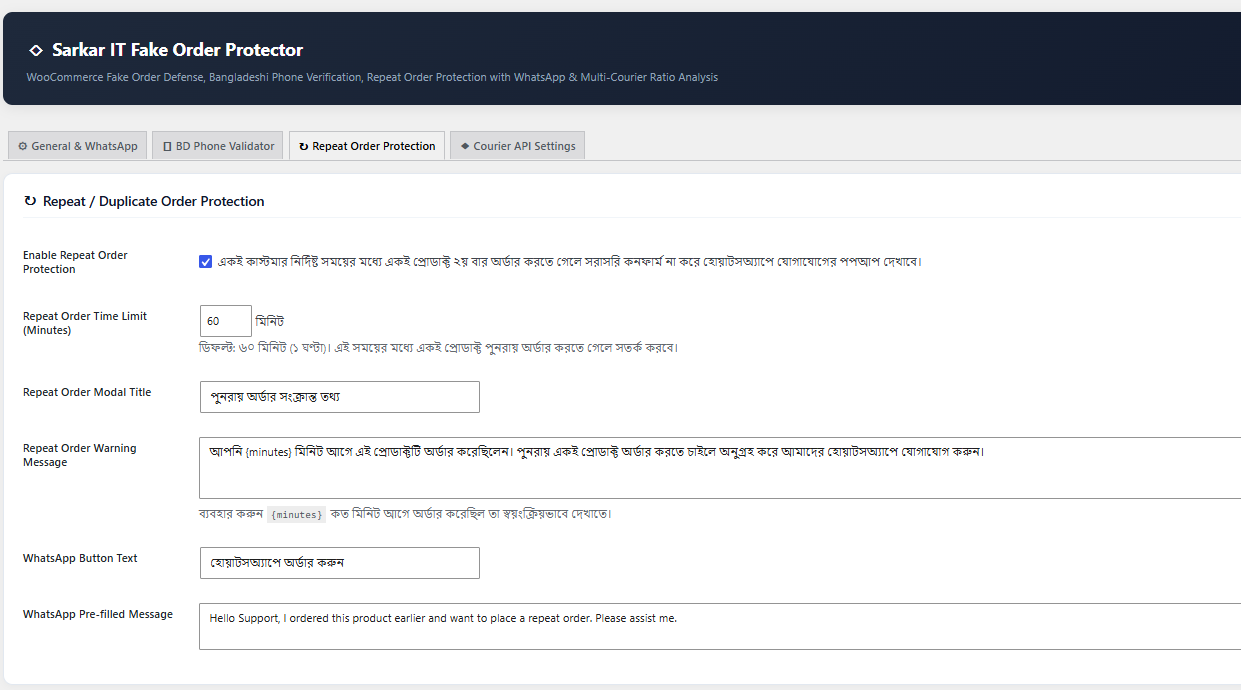Viewport: 1241px width, 690px height.
Task: Click the WooCommerce Fake Order Defense subtitle
Action: 372,77
